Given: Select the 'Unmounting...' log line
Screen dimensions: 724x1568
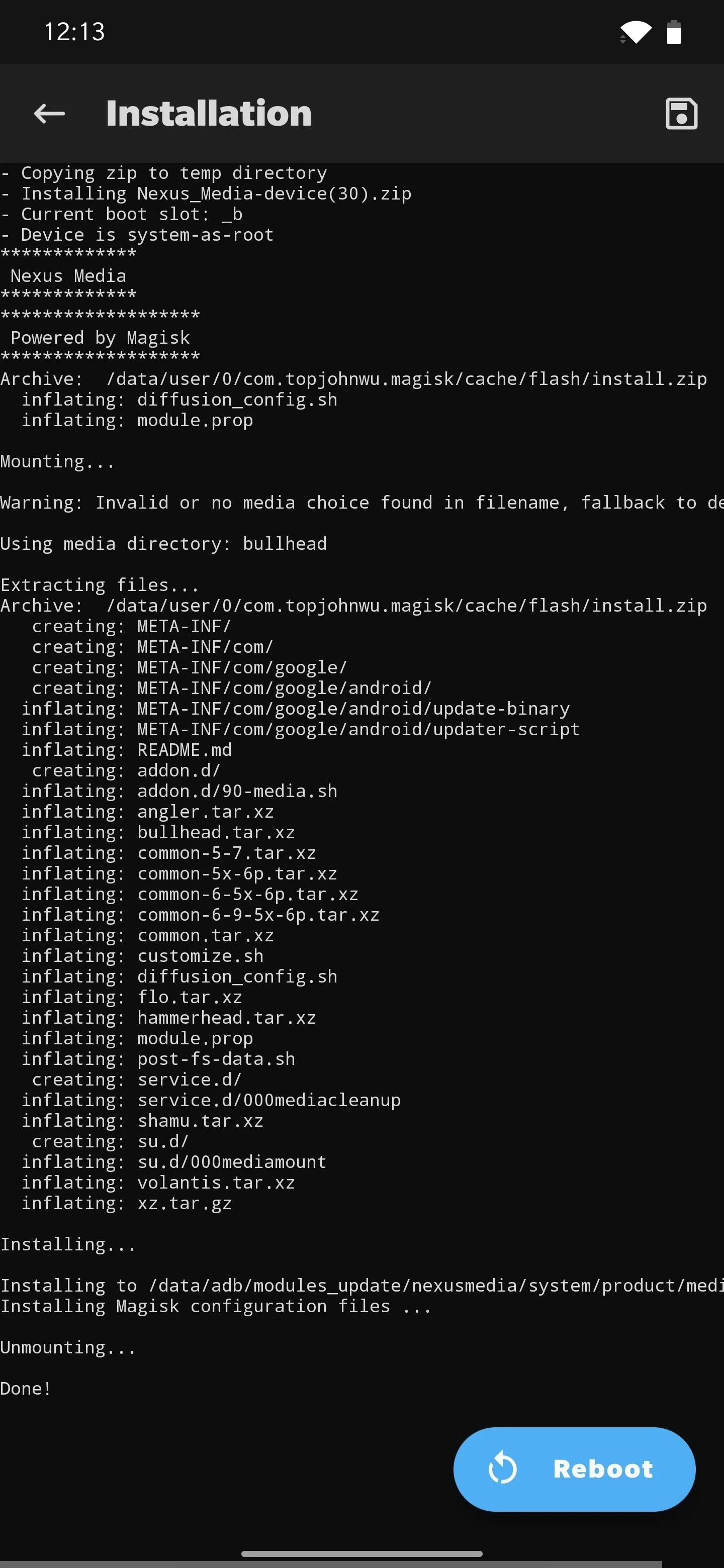Looking at the screenshot, I should click(67, 1347).
